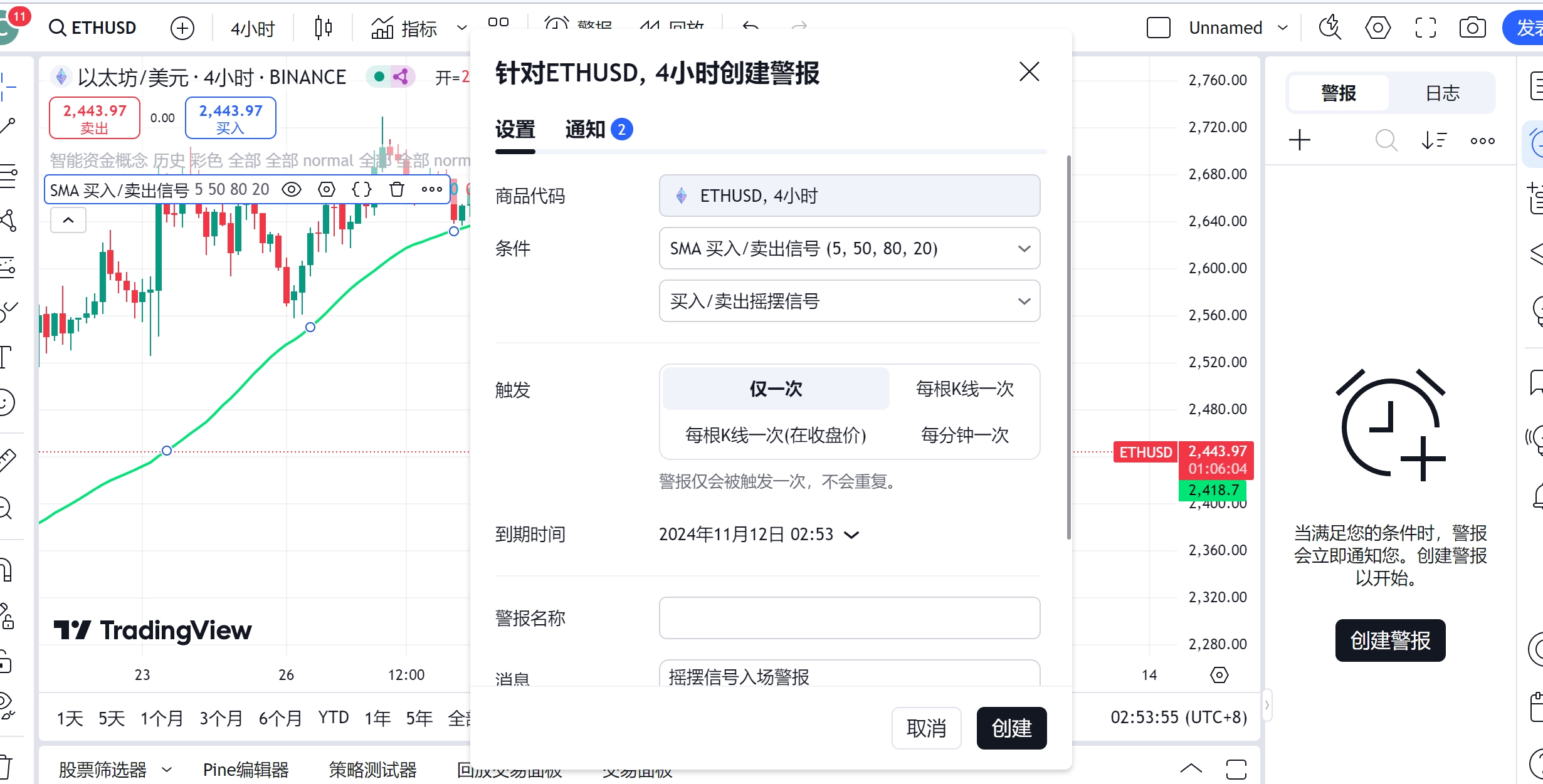The width and height of the screenshot is (1543, 784).
Task: Close the create alert dialog
Action: tap(1029, 72)
